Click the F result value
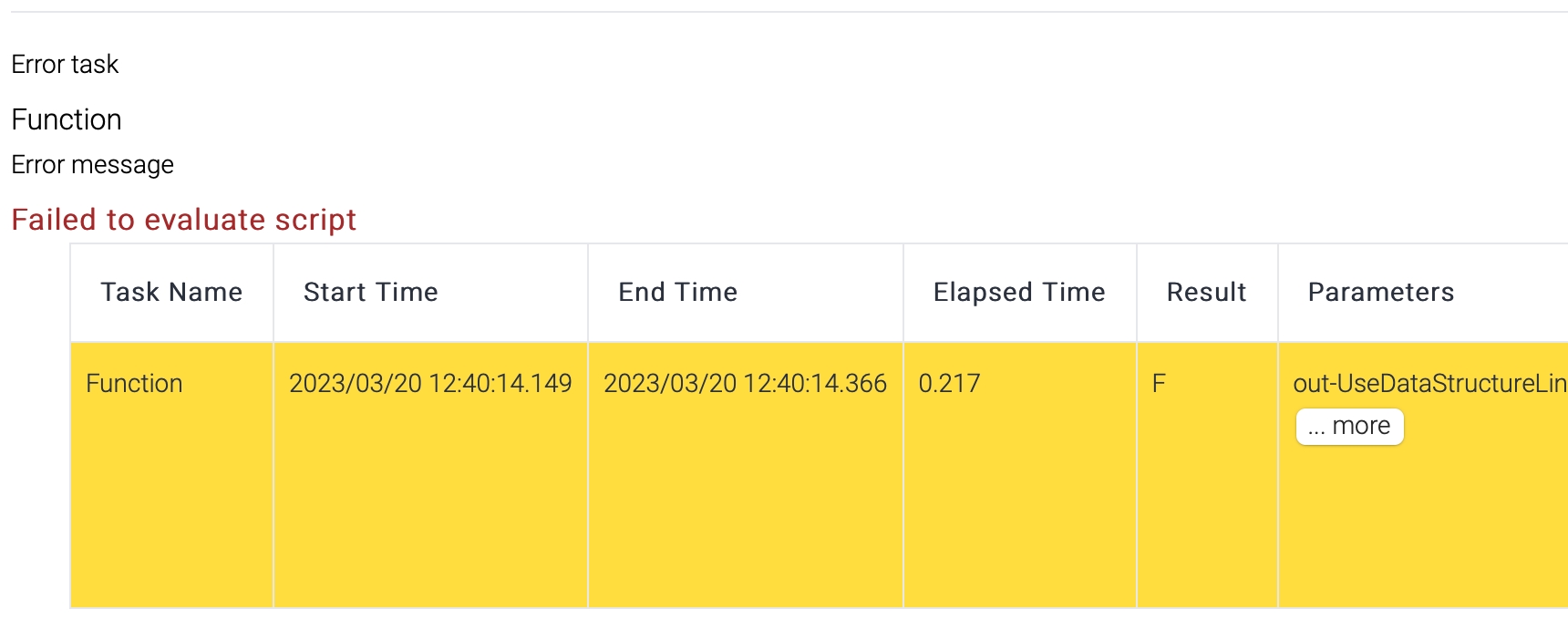 click(x=1159, y=384)
